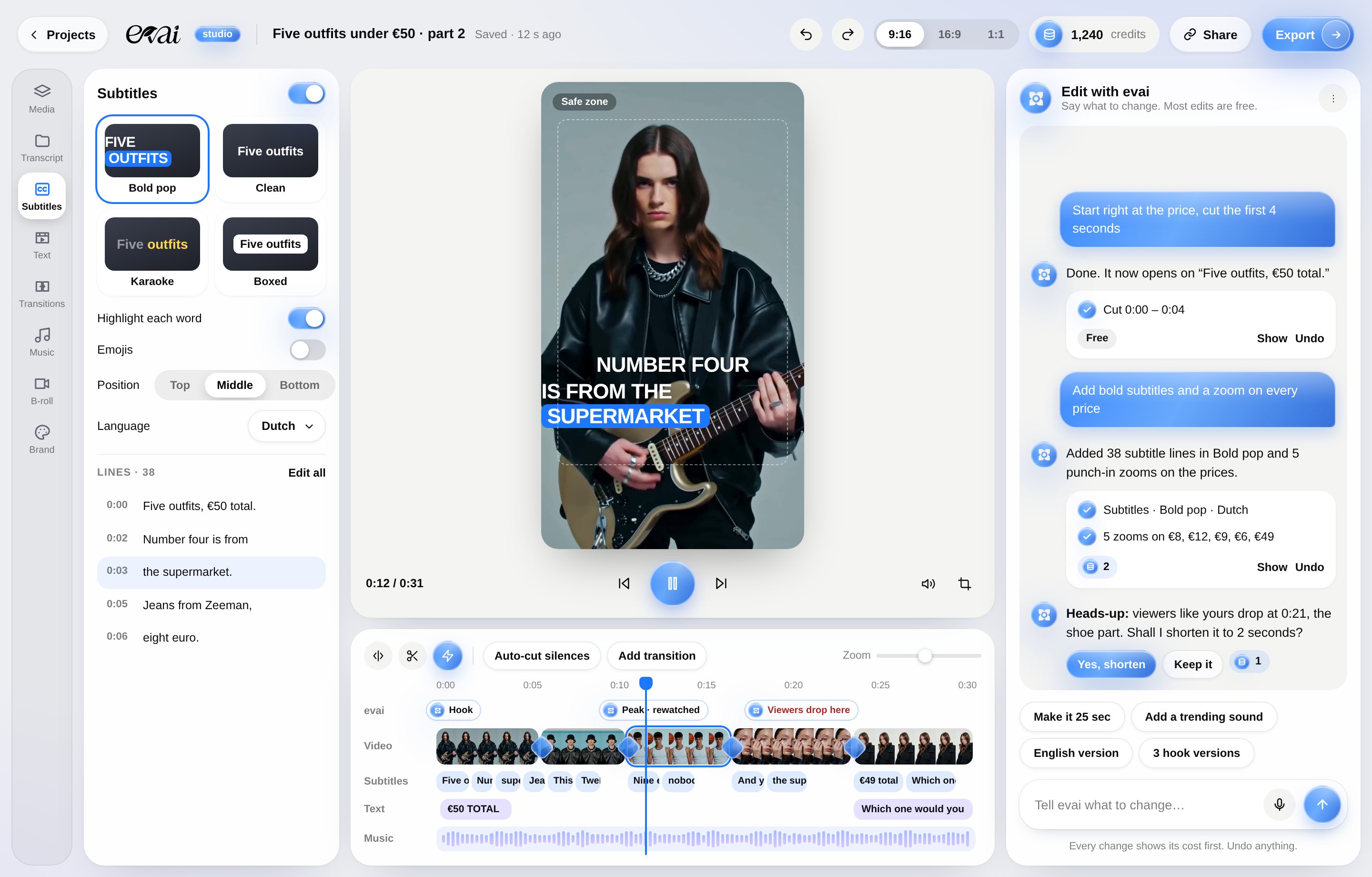Open the Transcript sidebar panel

[x=41, y=148]
